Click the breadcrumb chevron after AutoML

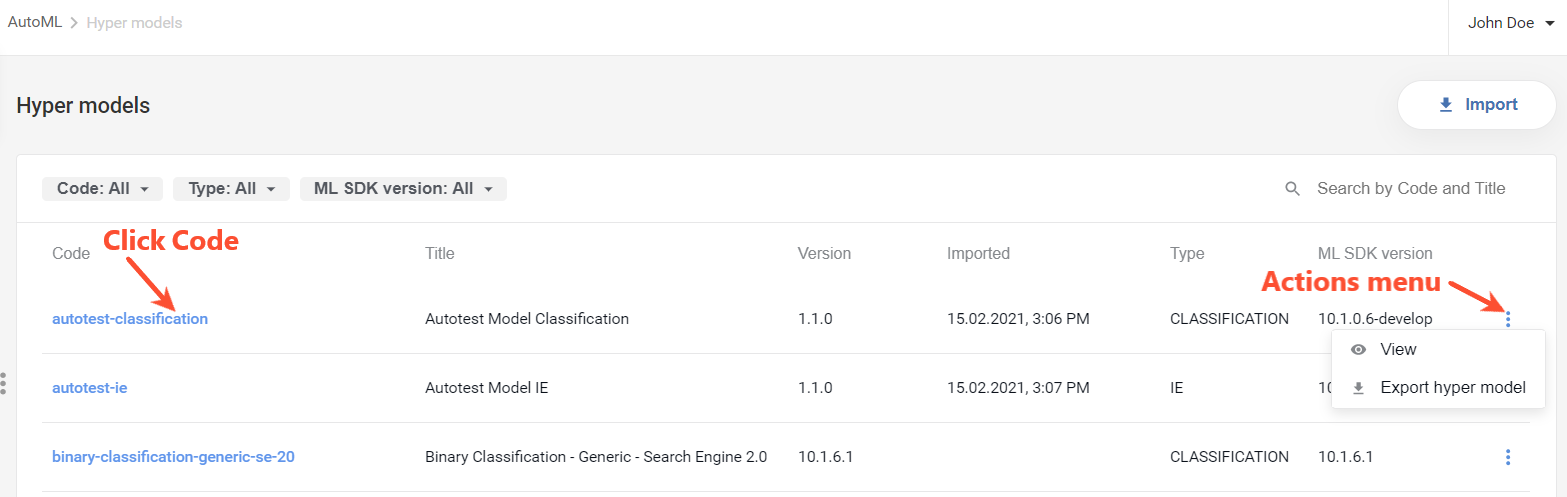[x=74, y=22]
